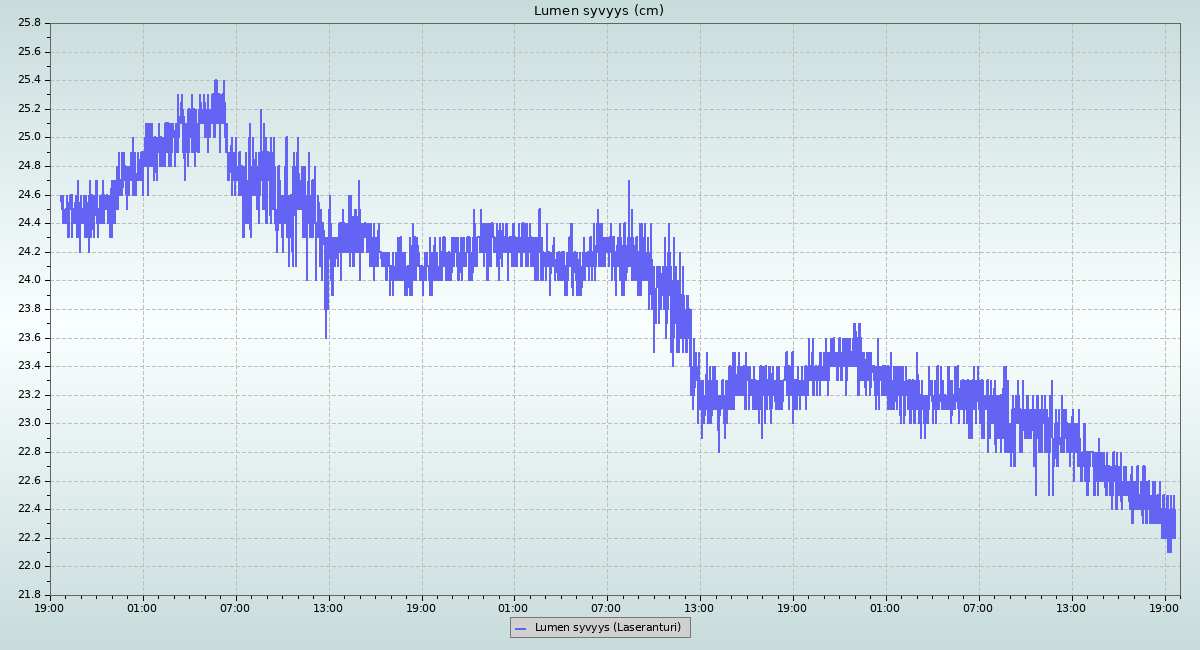Click the 22.2 value on the y-axis
Screen dimensions: 1200x650
click(x=29, y=538)
